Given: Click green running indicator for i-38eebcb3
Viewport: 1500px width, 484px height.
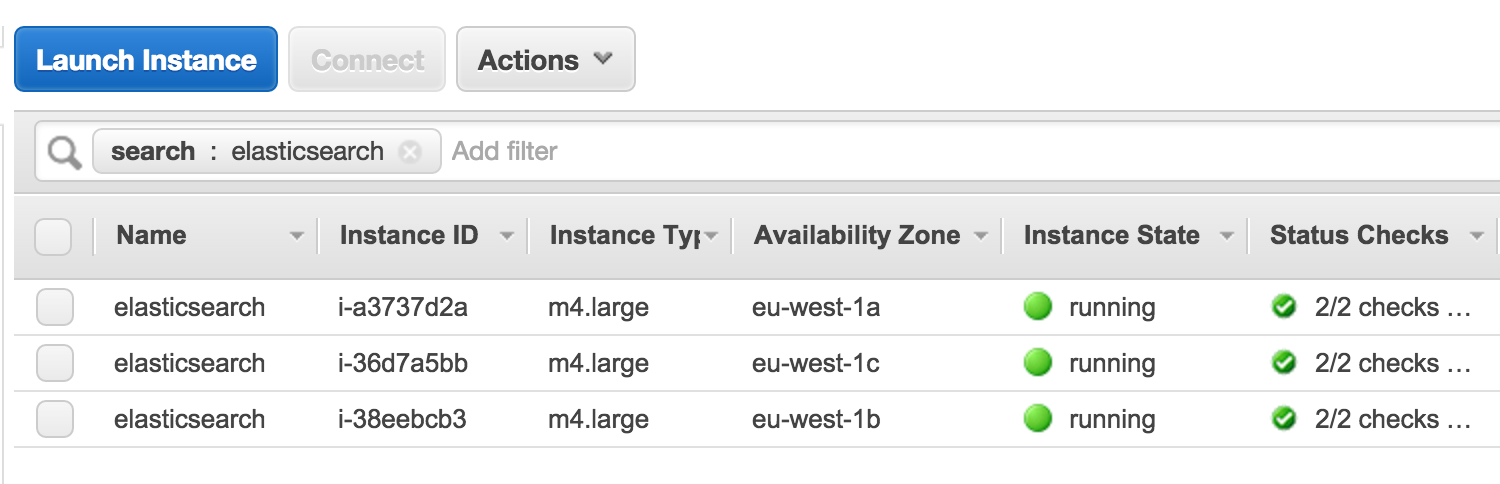Looking at the screenshot, I should pyautogui.click(x=1038, y=419).
